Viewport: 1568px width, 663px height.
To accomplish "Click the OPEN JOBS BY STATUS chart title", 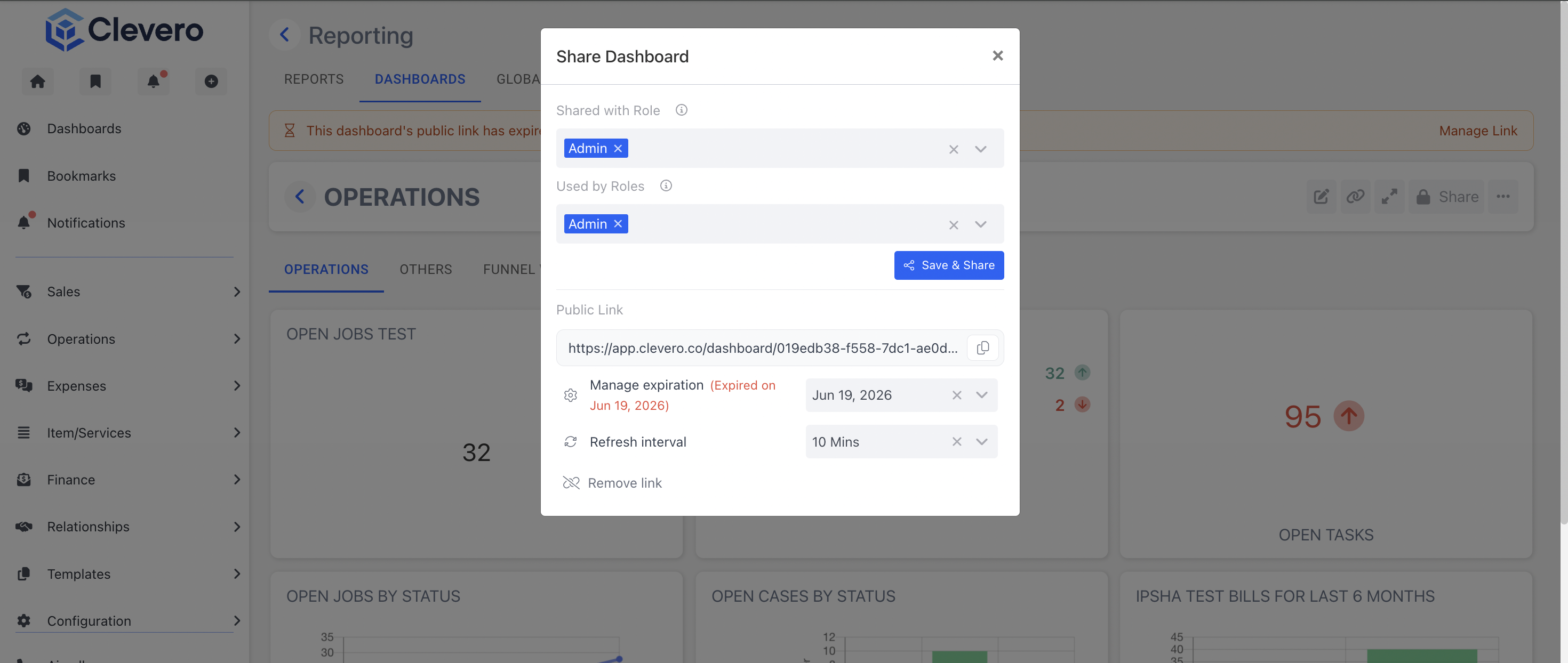I will (x=373, y=596).
